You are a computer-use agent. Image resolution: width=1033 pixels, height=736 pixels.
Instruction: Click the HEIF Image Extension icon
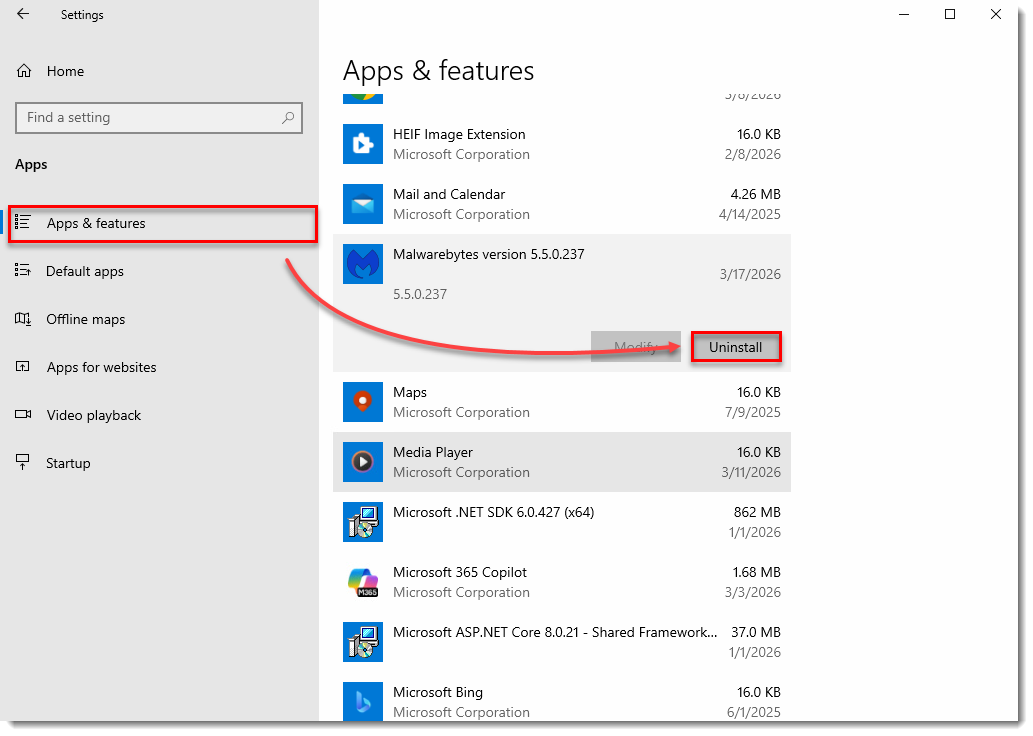(362, 144)
